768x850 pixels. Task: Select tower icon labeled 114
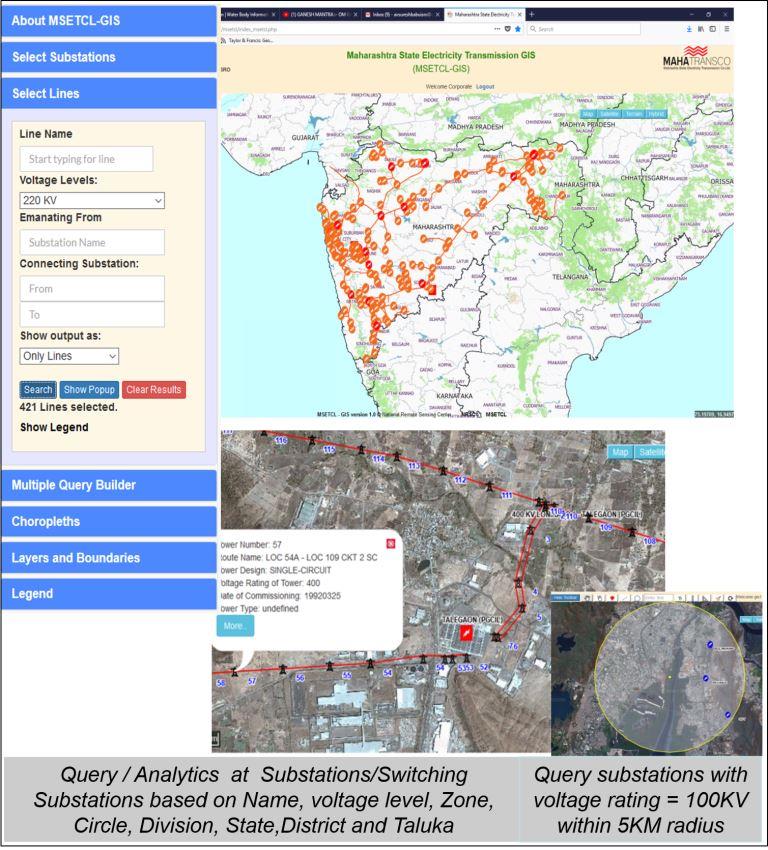tap(362, 449)
